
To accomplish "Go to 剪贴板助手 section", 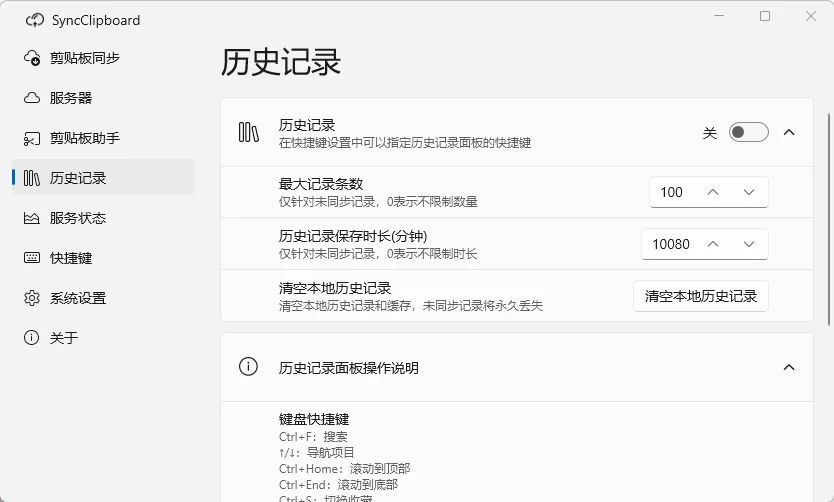I will pyautogui.click(x=103, y=138).
